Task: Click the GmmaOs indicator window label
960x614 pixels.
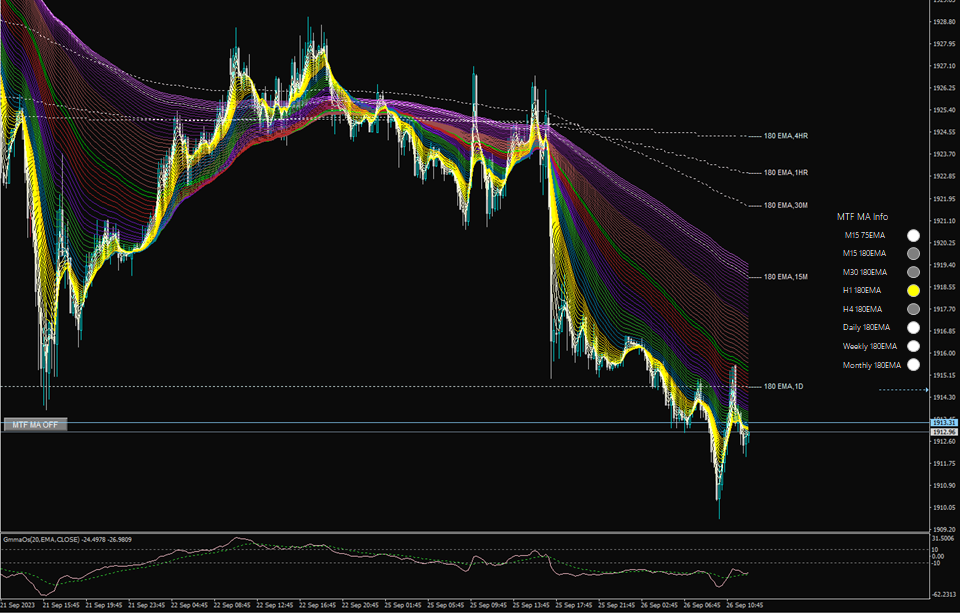Action: 67,540
